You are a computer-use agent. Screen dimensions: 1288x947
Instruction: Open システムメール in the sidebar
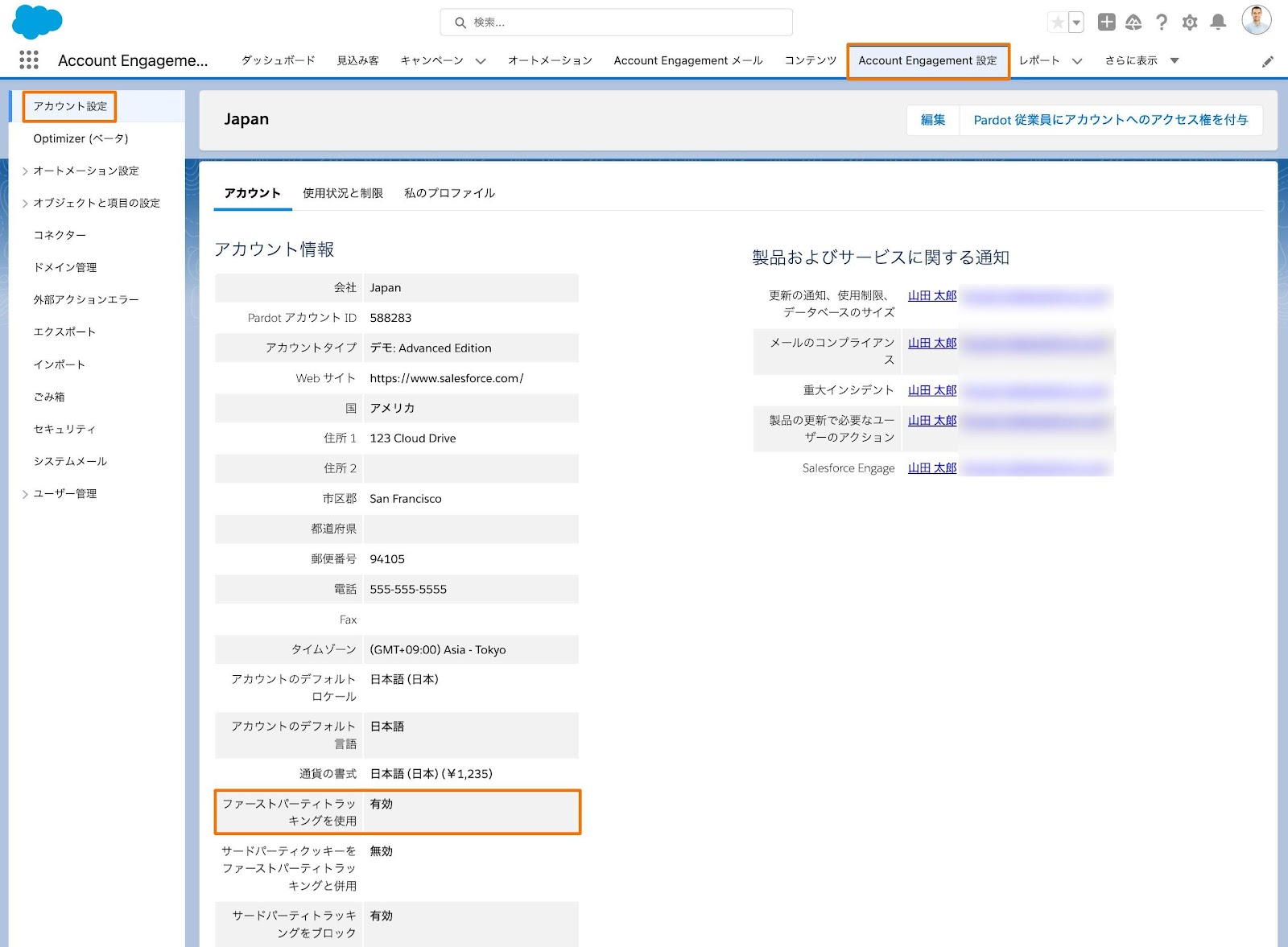point(70,461)
